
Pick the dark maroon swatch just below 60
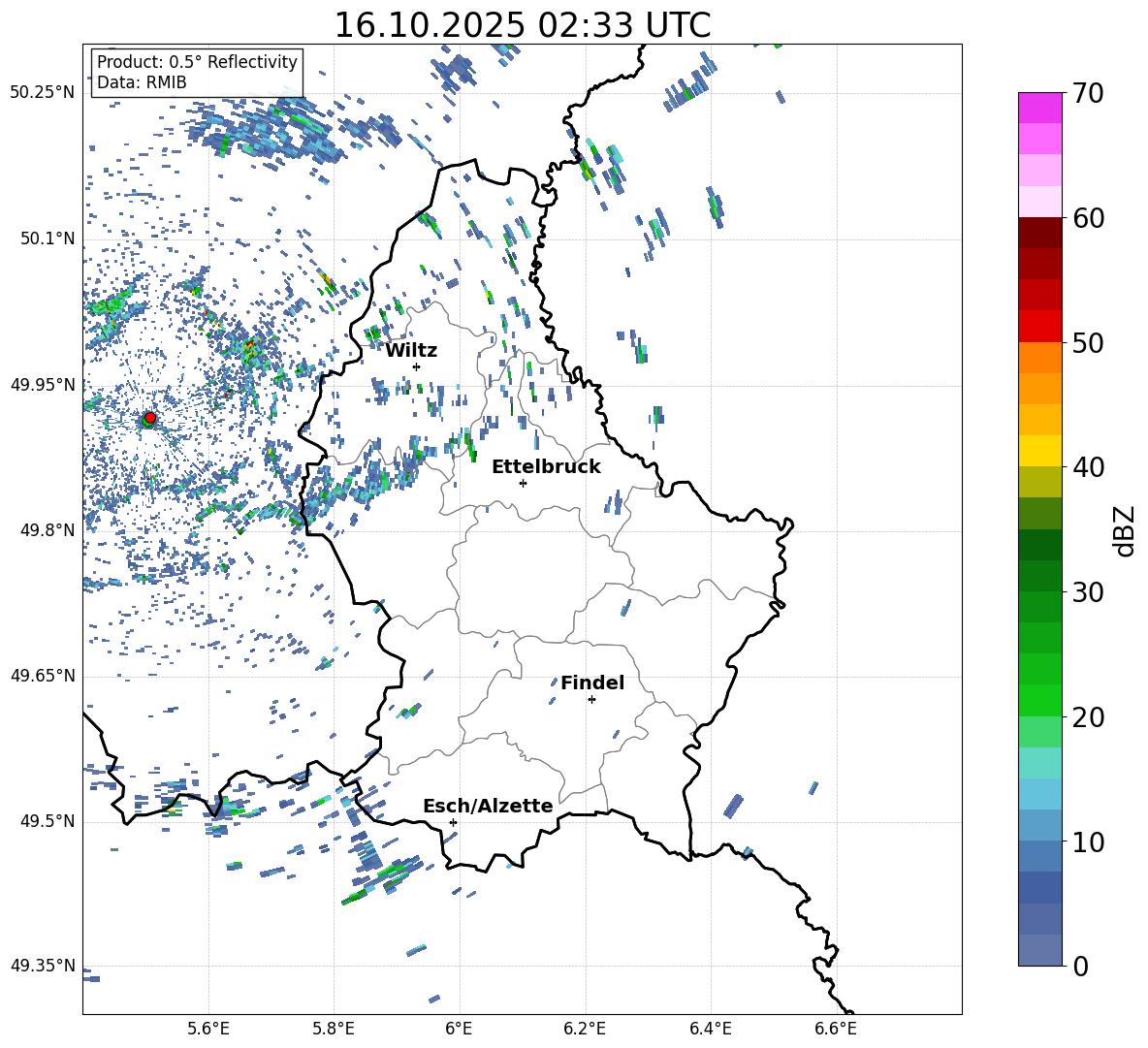[1039, 233]
